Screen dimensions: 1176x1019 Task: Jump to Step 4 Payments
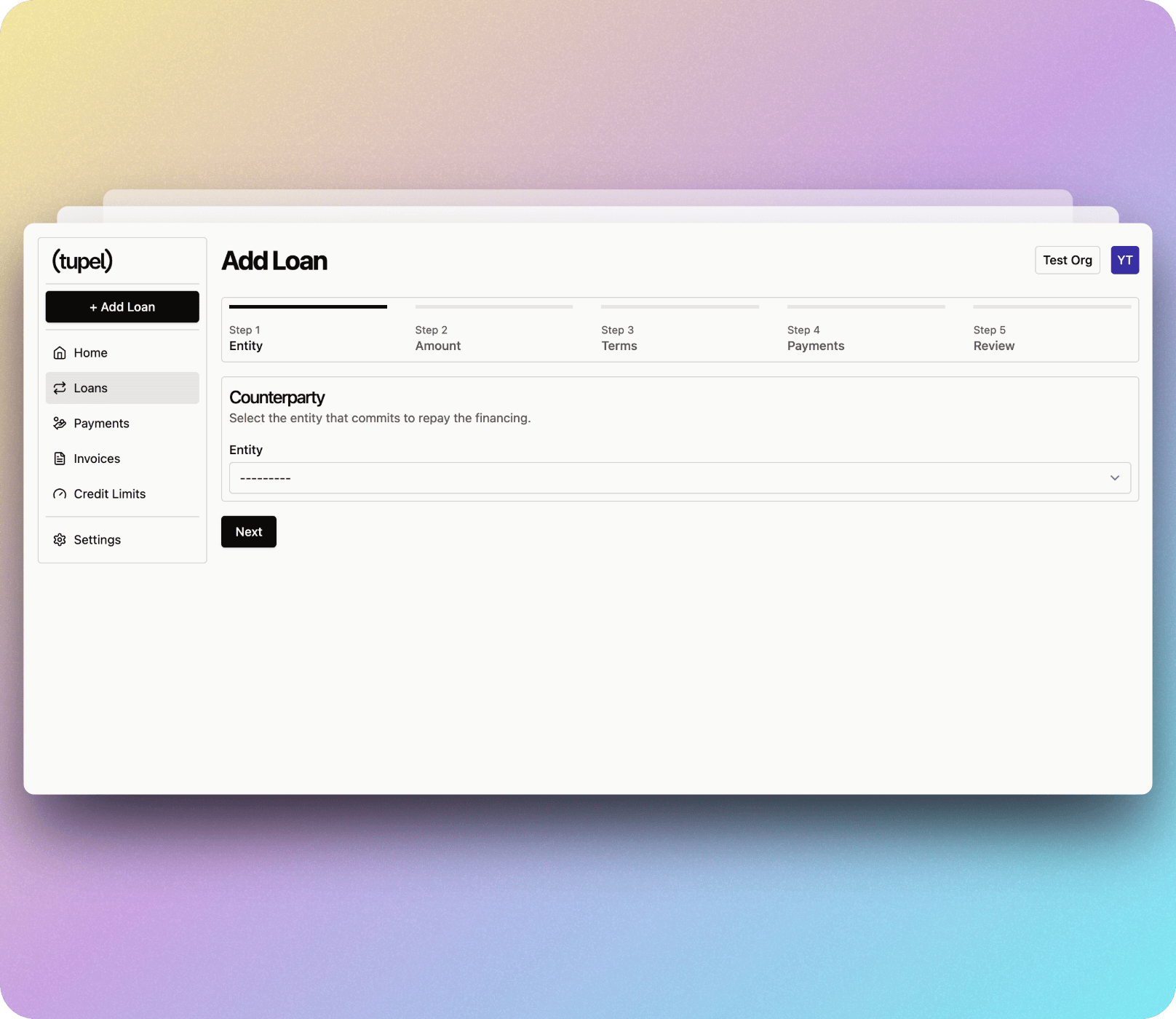[x=815, y=338]
